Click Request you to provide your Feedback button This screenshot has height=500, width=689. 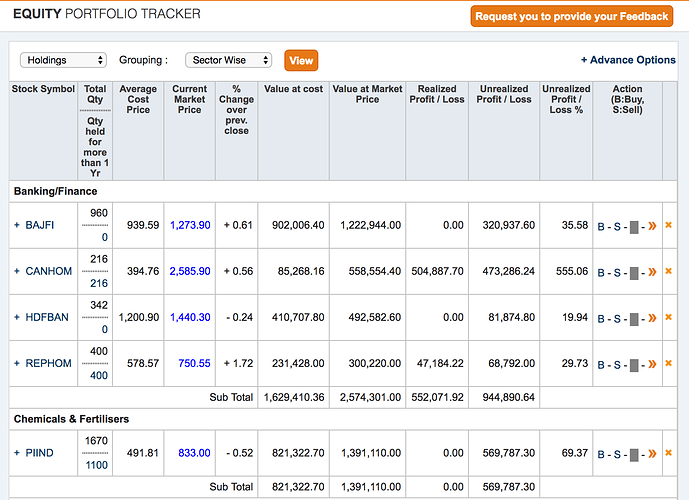[x=572, y=16]
